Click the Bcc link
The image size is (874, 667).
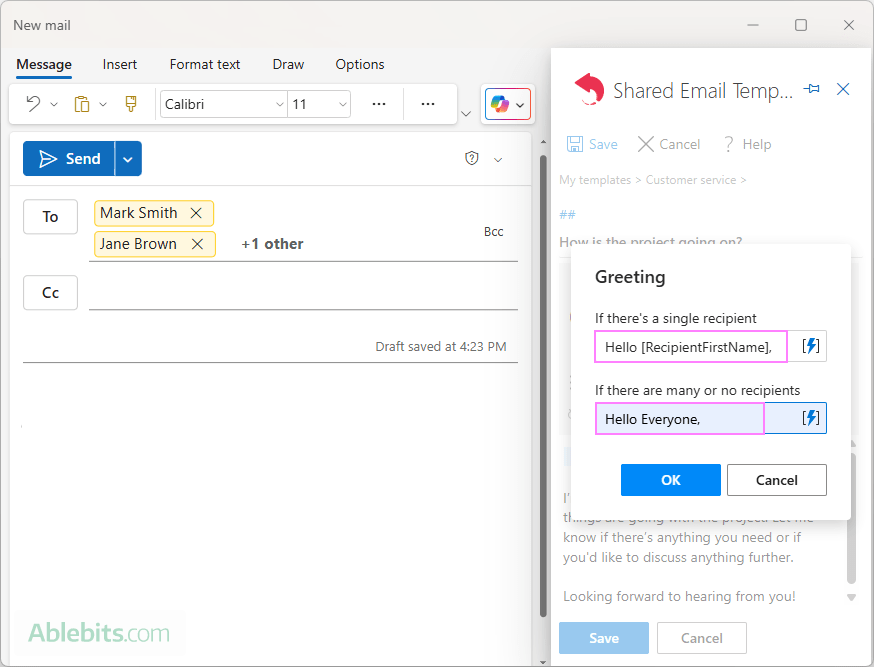pyautogui.click(x=494, y=232)
